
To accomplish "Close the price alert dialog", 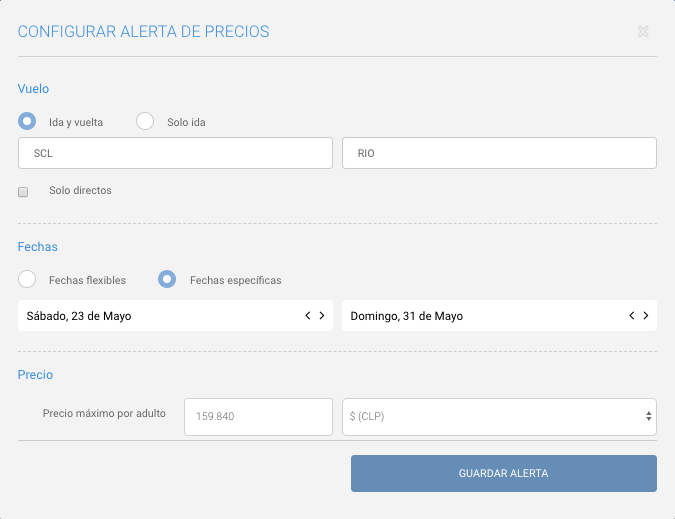I will tap(643, 31).
